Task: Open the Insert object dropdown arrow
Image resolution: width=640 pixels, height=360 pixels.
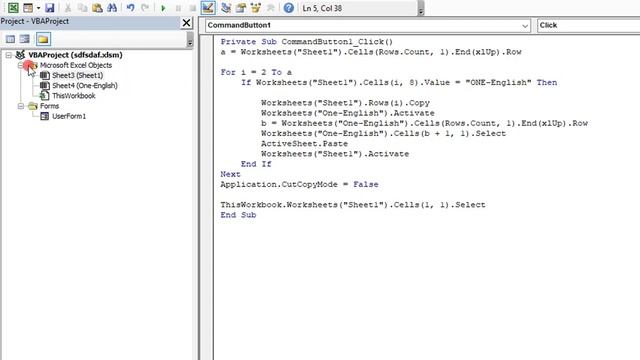Action: click(x=38, y=8)
